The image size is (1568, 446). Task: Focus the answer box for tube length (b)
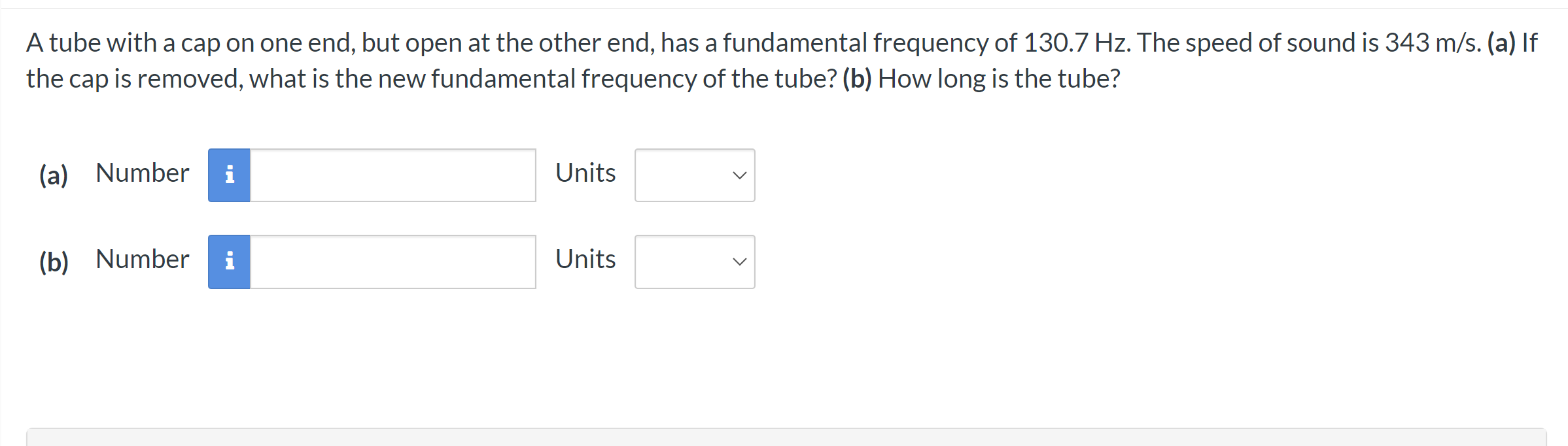[x=392, y=261]
